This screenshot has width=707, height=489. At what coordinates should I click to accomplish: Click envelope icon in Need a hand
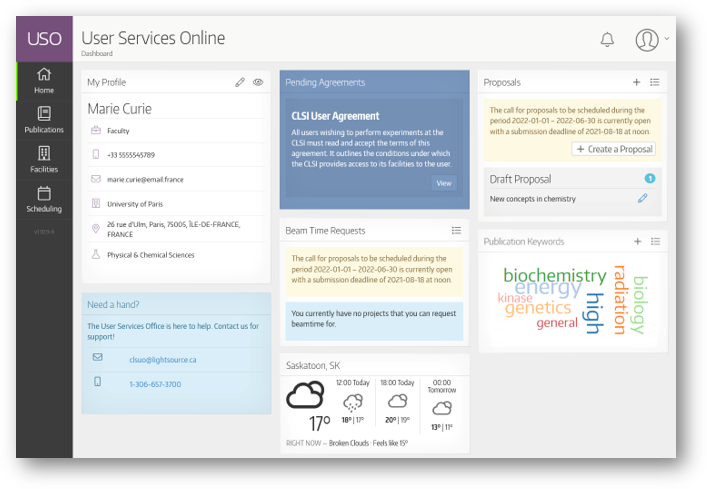click(97, 357)
